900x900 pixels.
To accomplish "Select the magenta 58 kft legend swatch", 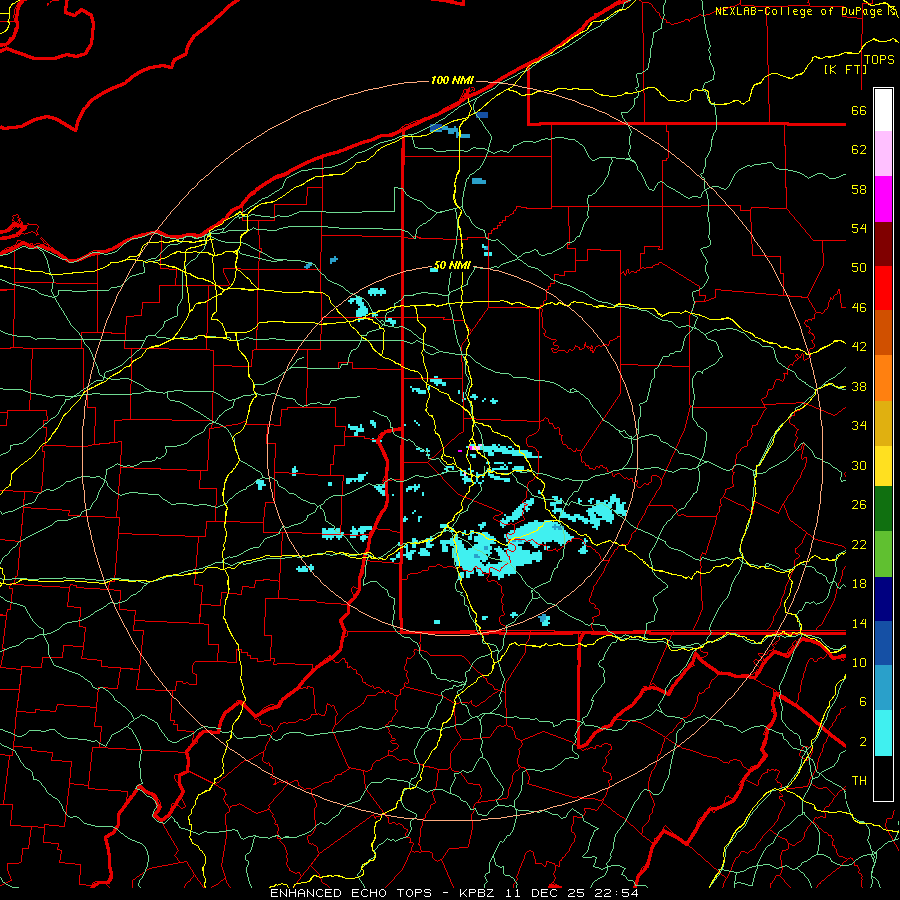I will [883, 199].
